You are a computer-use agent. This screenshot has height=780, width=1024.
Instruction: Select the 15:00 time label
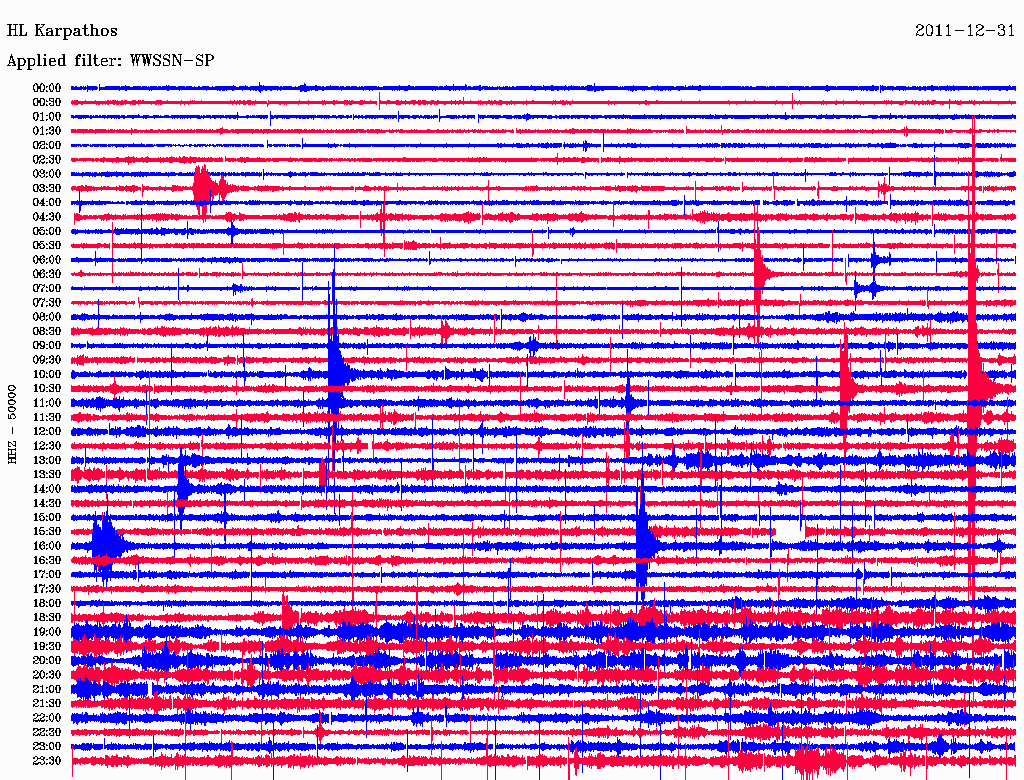click(x=46, y=517)
